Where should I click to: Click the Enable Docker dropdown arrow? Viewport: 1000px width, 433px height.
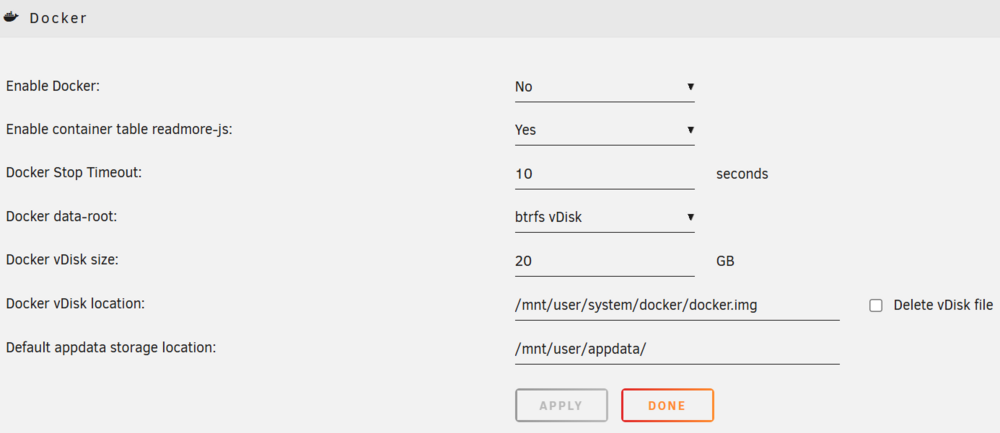(x=690, y=87)
